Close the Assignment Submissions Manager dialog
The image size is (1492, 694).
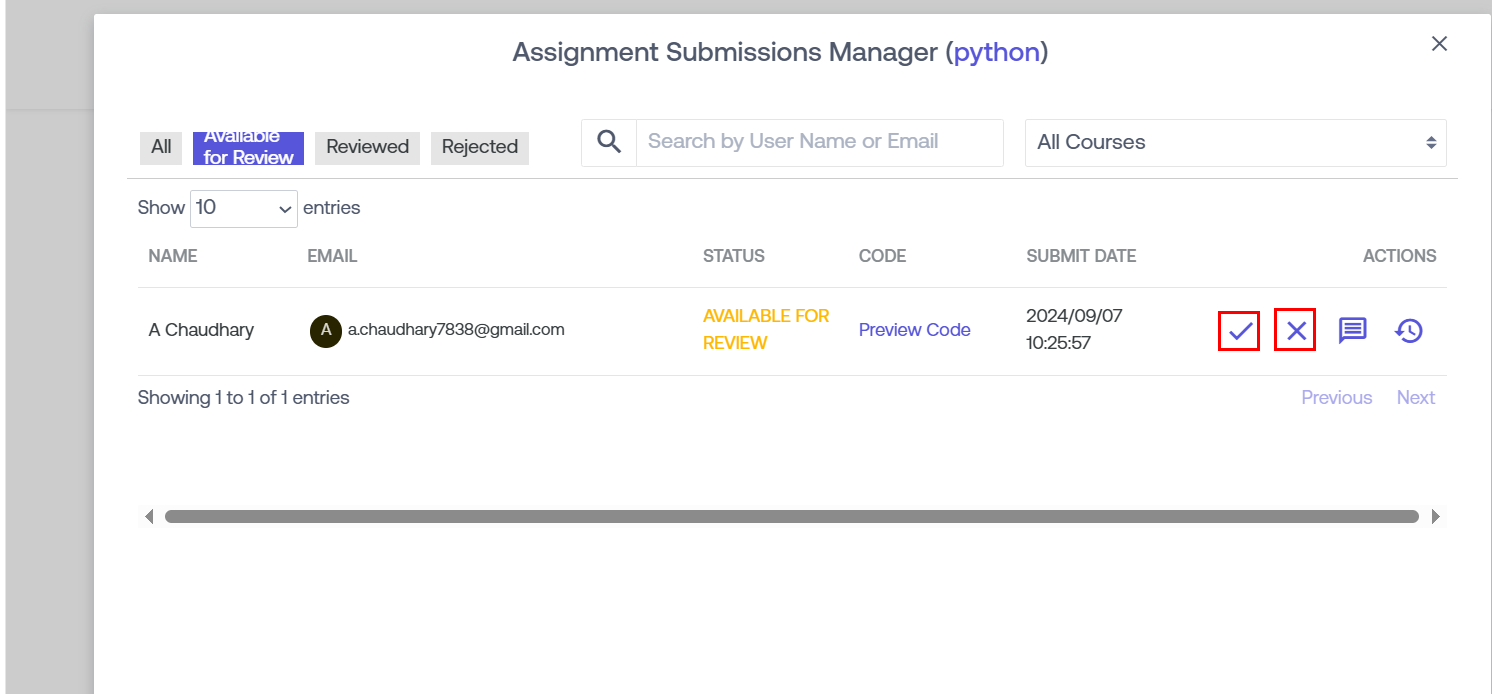click(1439, 44)
